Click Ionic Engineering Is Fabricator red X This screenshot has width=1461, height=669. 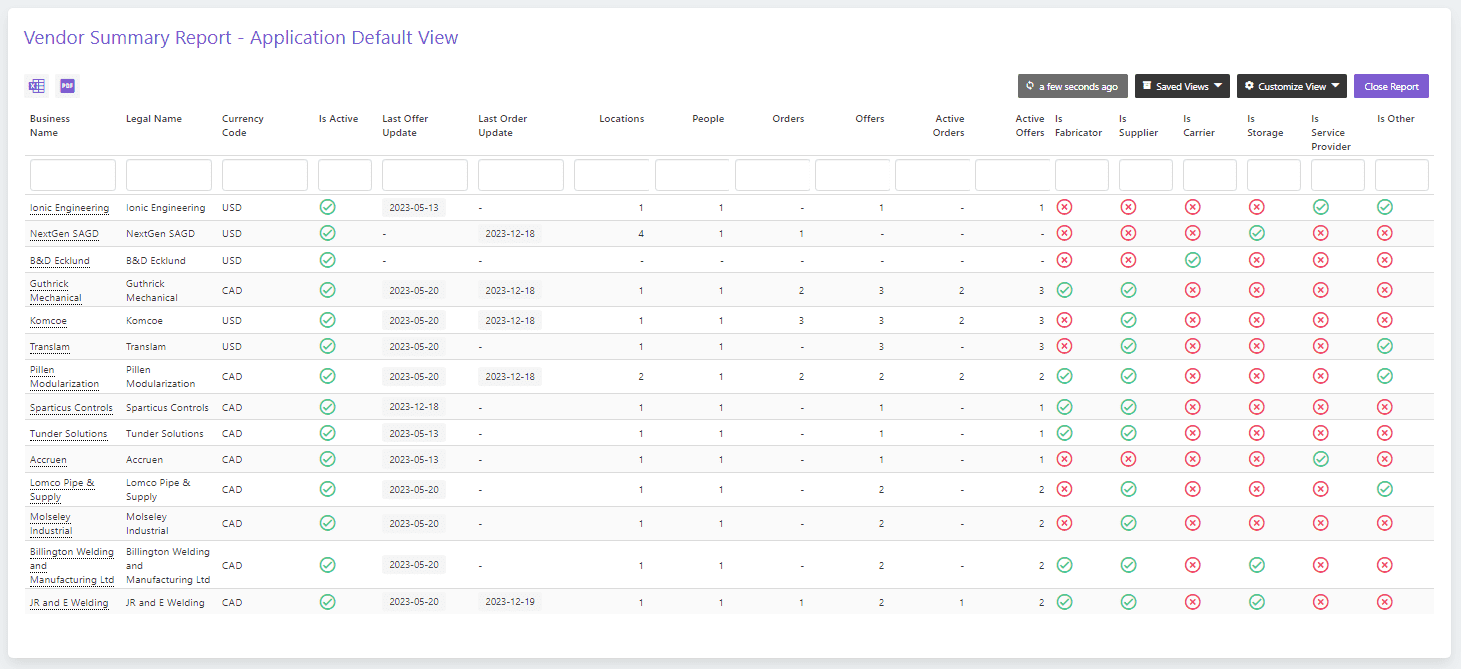pos(1064,207)
